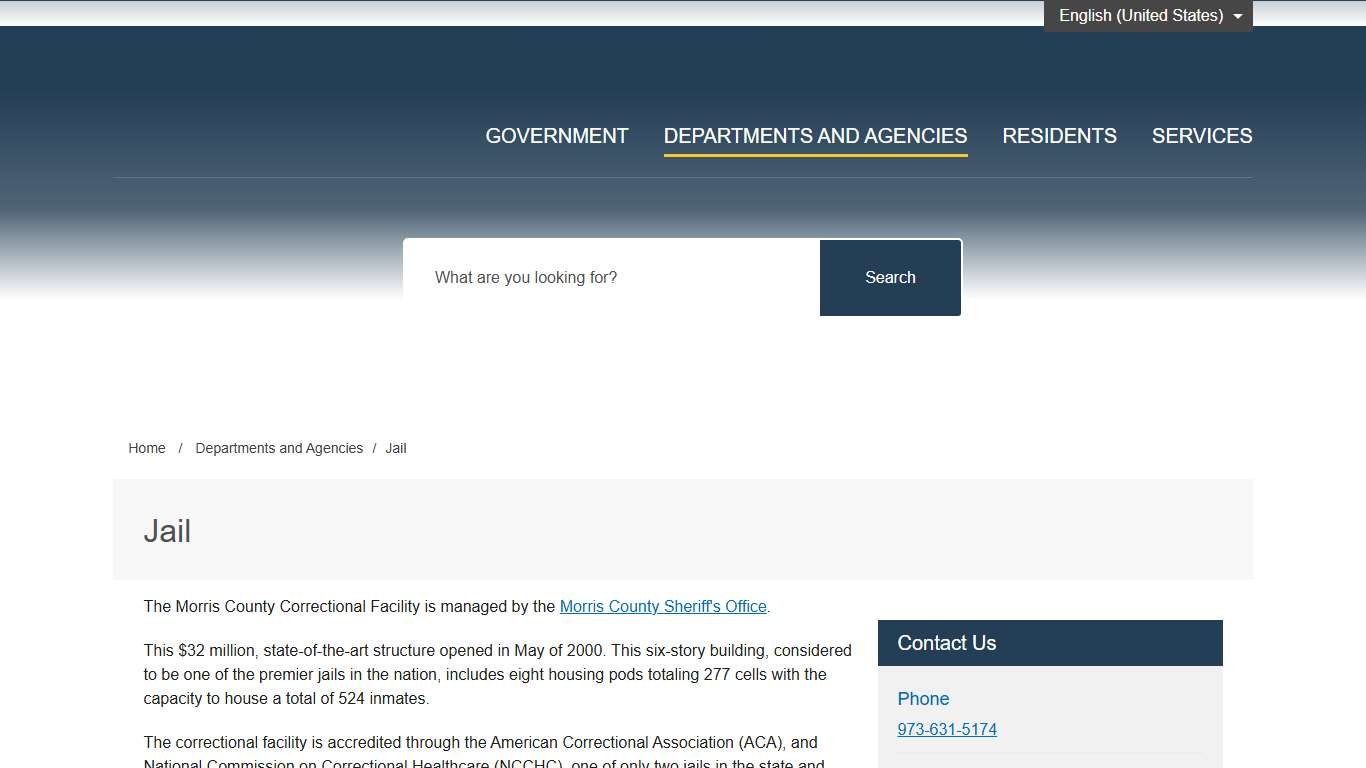Open the English (United States) language selector
Viewport: 1366px width, 768px height.
pyautogui.click(x=1140, y=16)
